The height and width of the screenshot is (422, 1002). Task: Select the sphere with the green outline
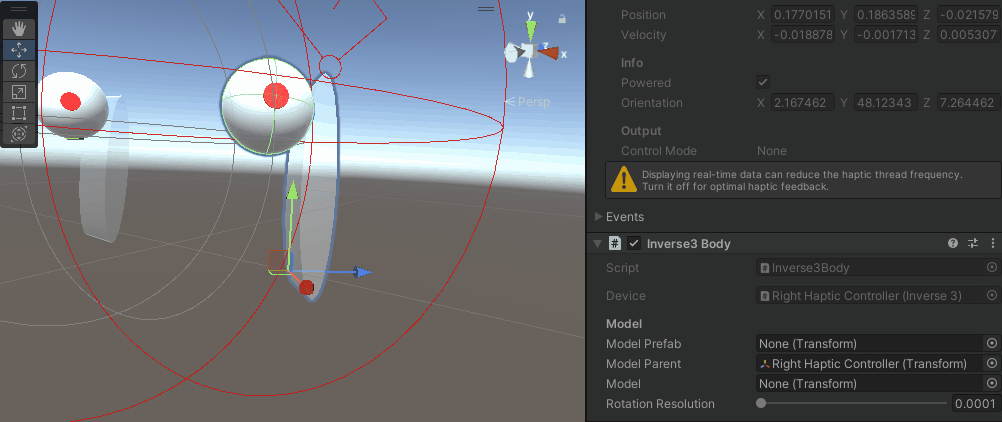268,106
